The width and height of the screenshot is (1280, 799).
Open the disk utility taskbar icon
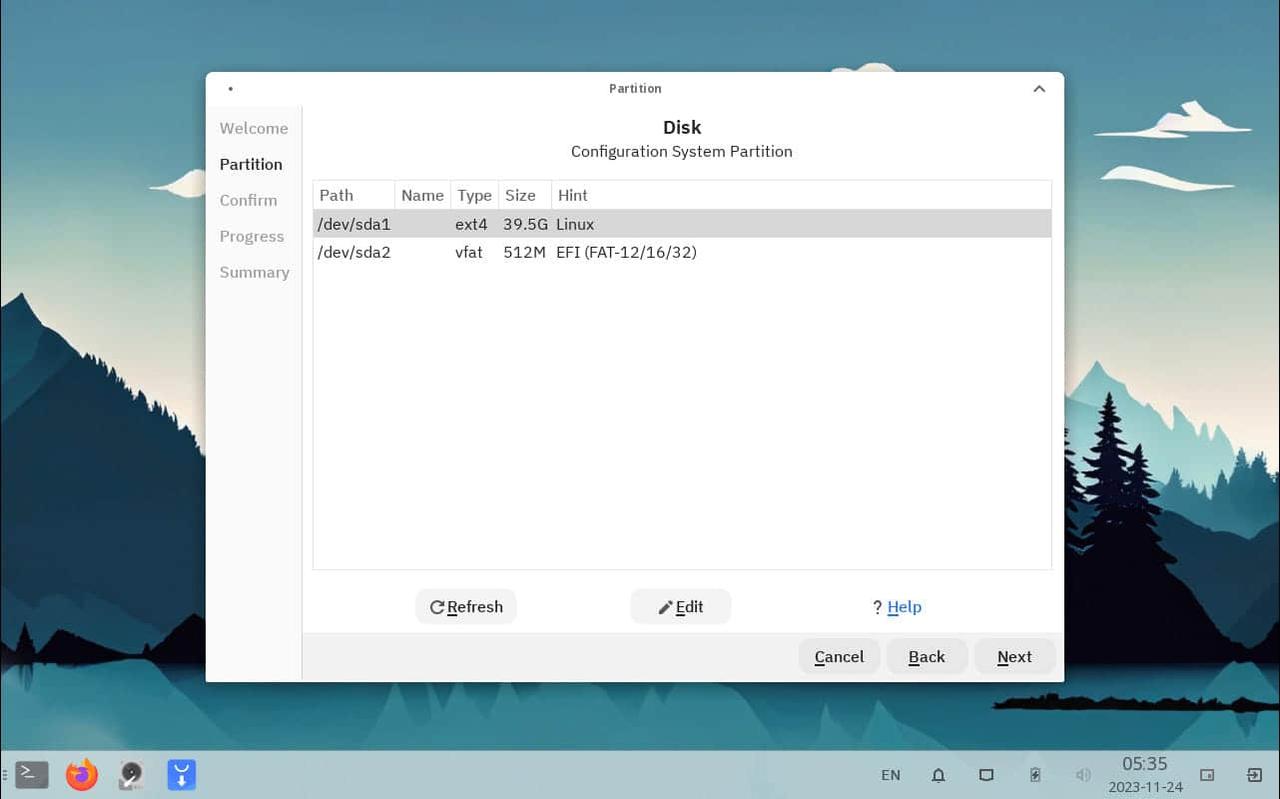(131, 775)
